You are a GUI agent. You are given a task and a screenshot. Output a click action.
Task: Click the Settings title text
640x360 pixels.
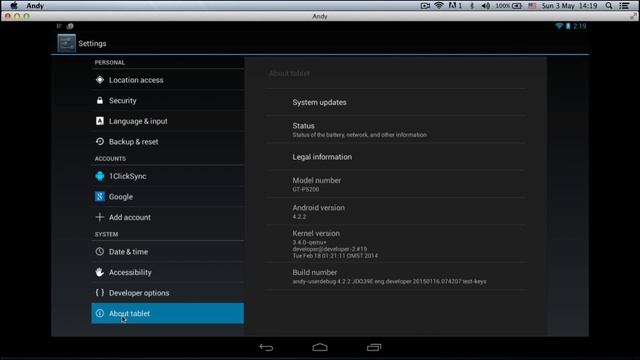pos(92,43)
